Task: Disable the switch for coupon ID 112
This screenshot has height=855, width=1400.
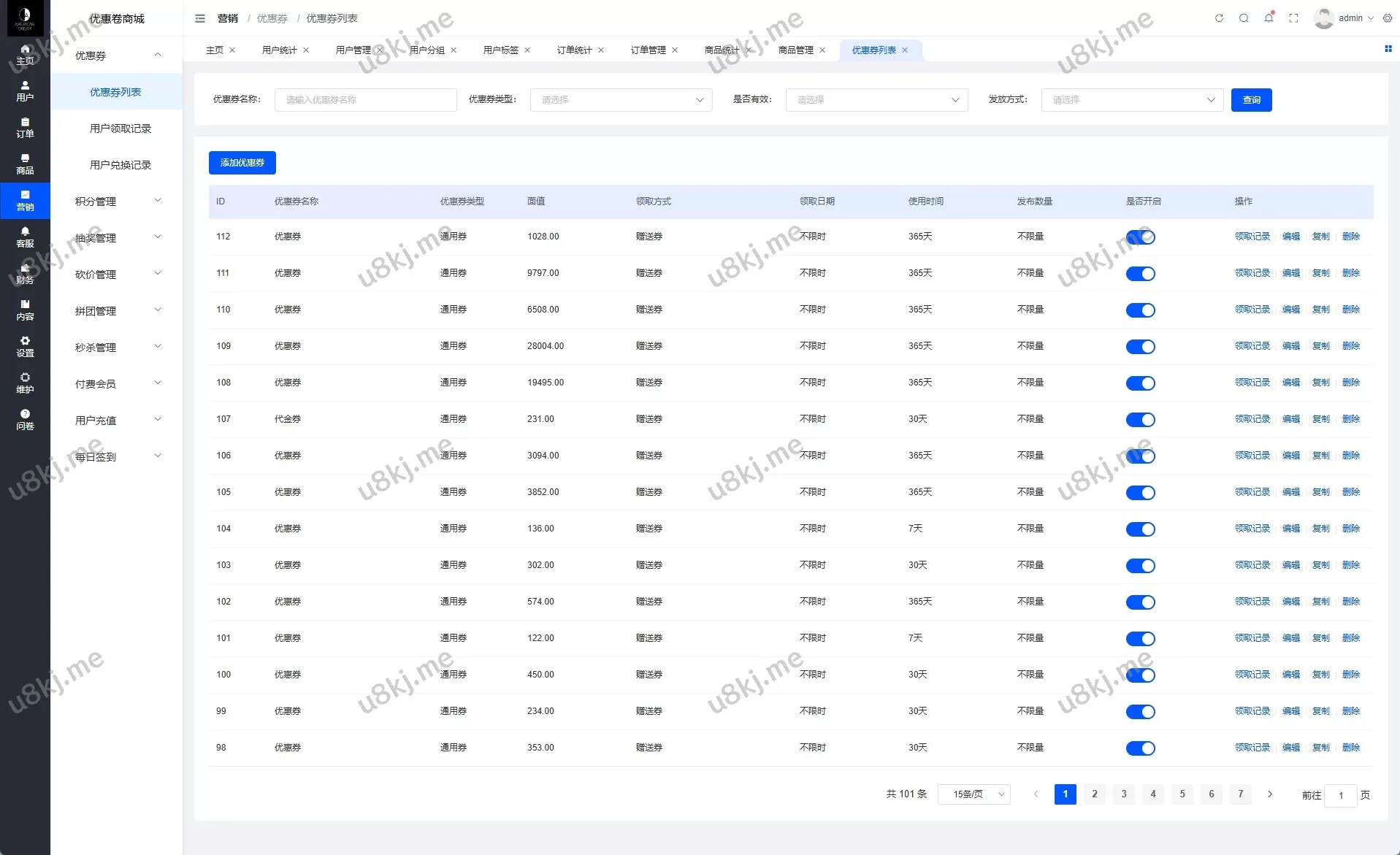Action: click(1140, 237)
